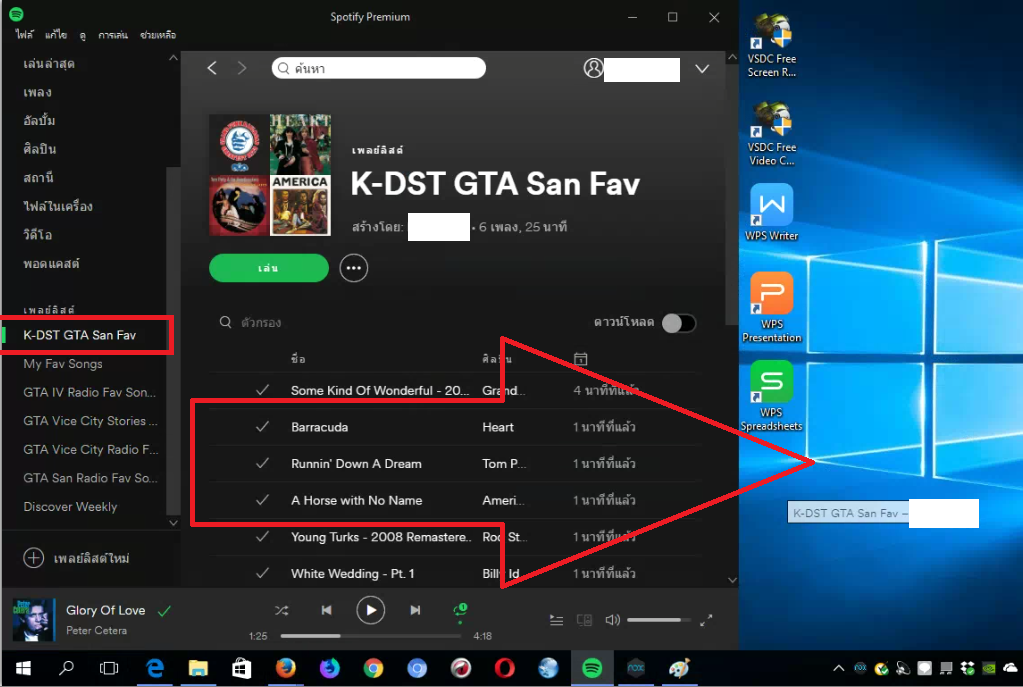The height and width of the screenshot is (687, 1023).
Task: Create a new playlist with เพลย์ลิสต์ใหม่
Action: (x=76, y=558)
